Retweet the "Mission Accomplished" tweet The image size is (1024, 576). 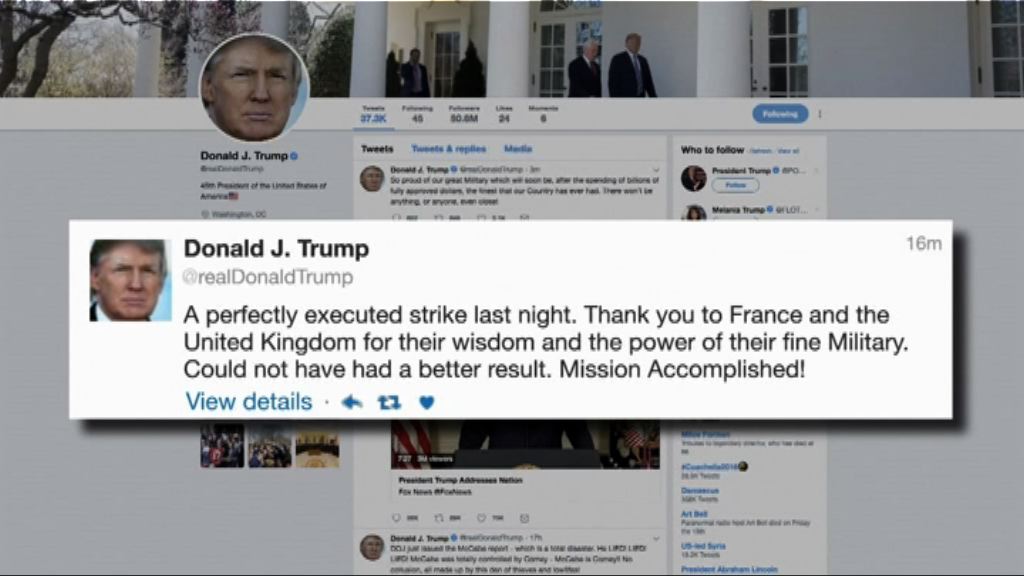389,402
